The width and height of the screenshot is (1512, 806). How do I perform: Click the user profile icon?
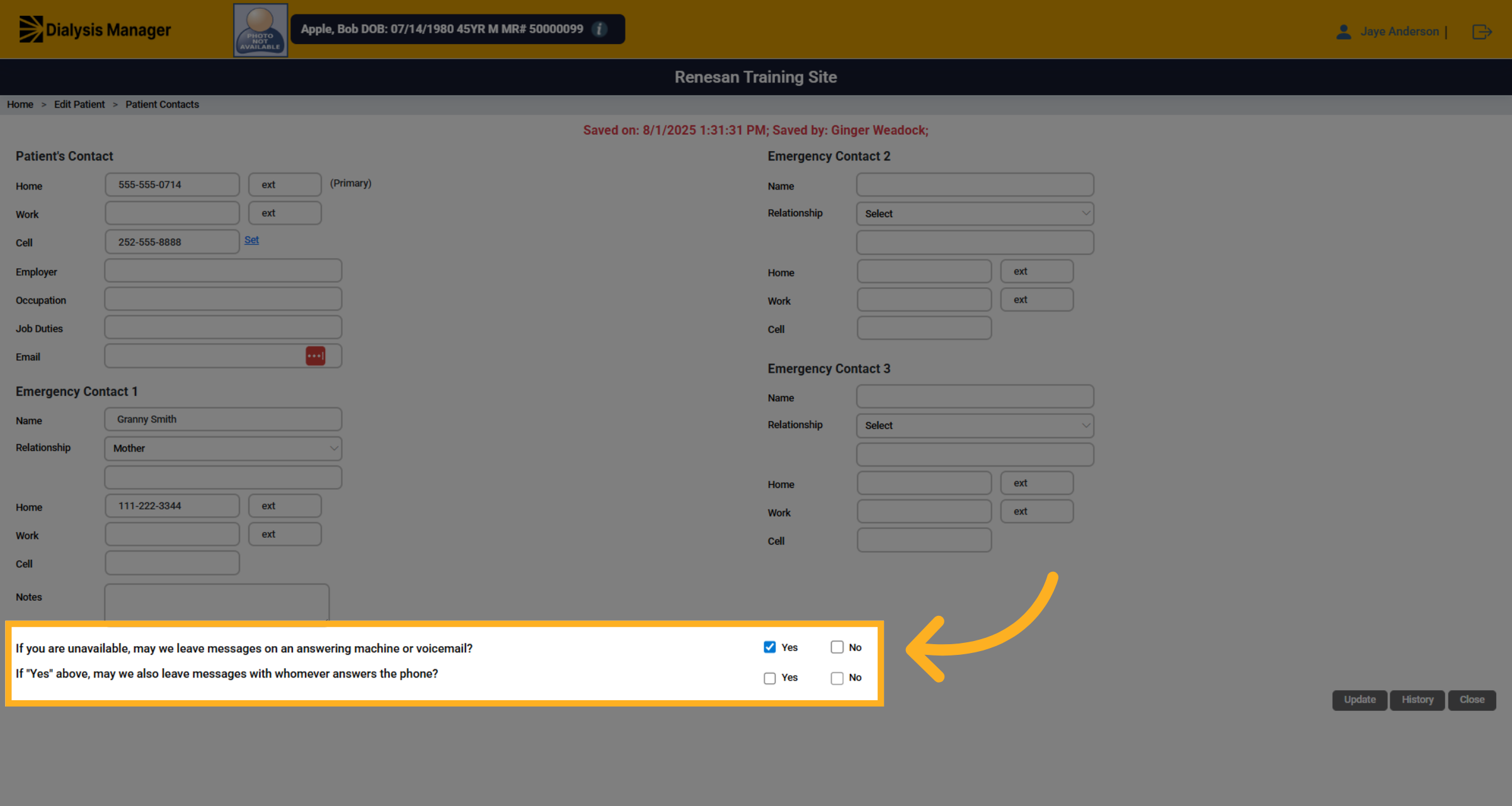[1343, 31]
